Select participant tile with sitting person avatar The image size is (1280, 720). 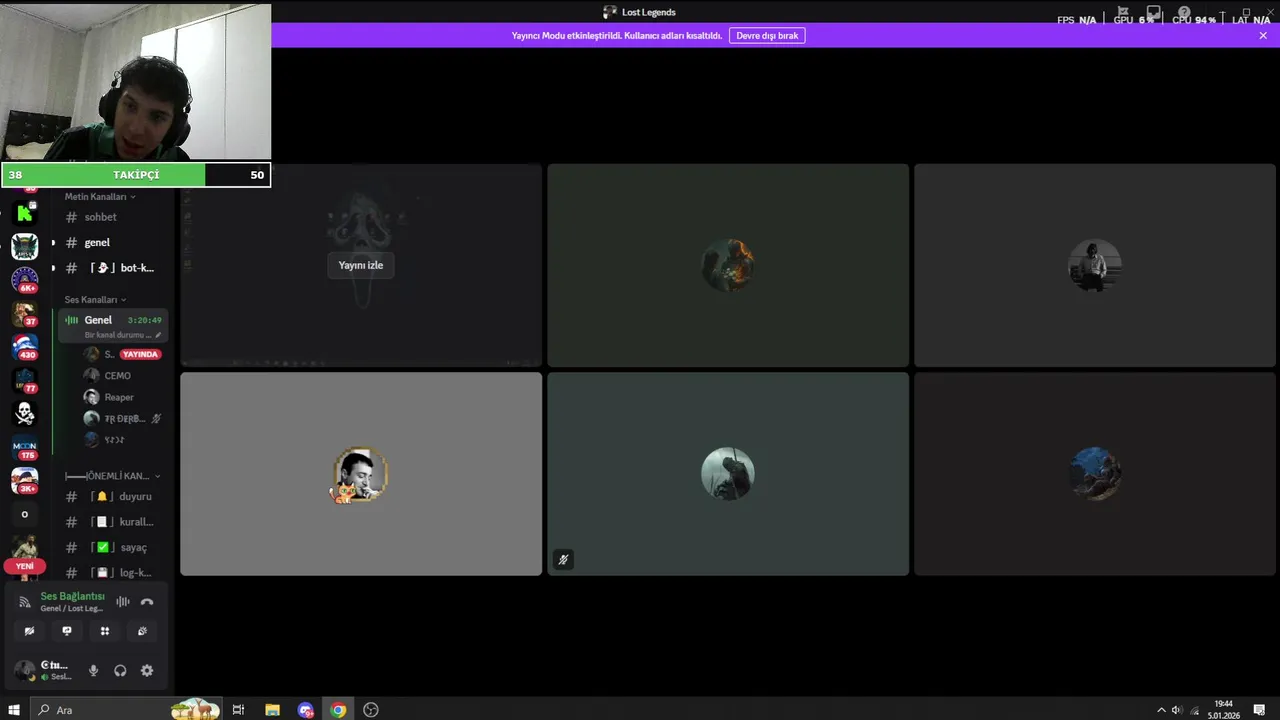(x=1095, y=265)
